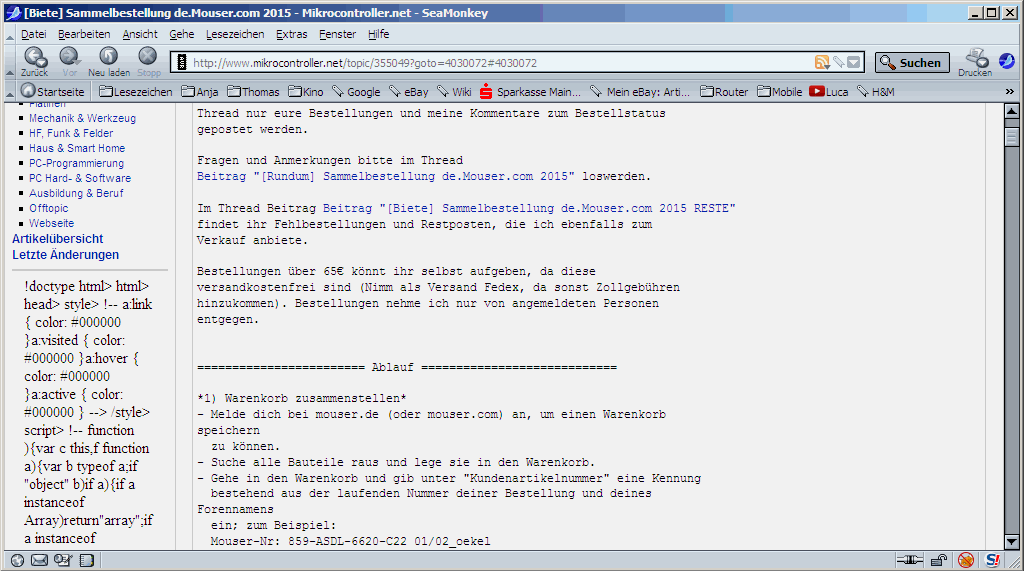Open the Letzte Änderungen link

pyautogui.click(x=65, y=255)
